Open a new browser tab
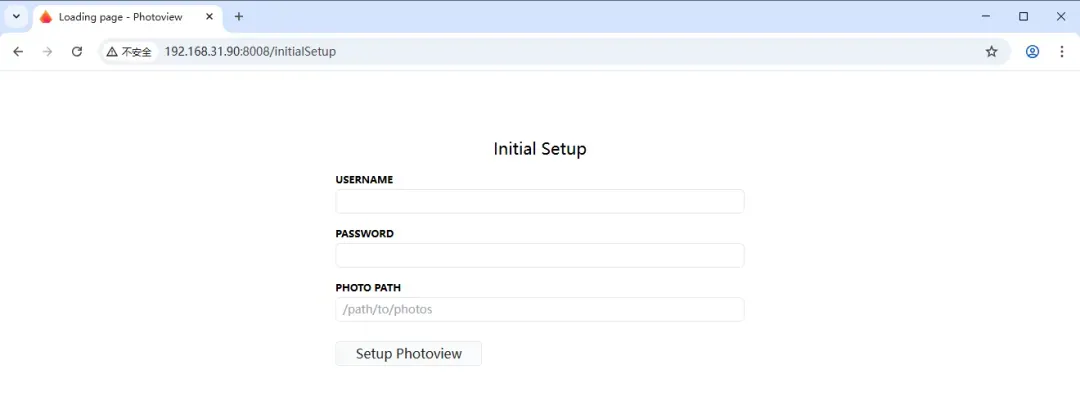The width and height of the screenshot is (1080, 401). click(x=239, y=17)
